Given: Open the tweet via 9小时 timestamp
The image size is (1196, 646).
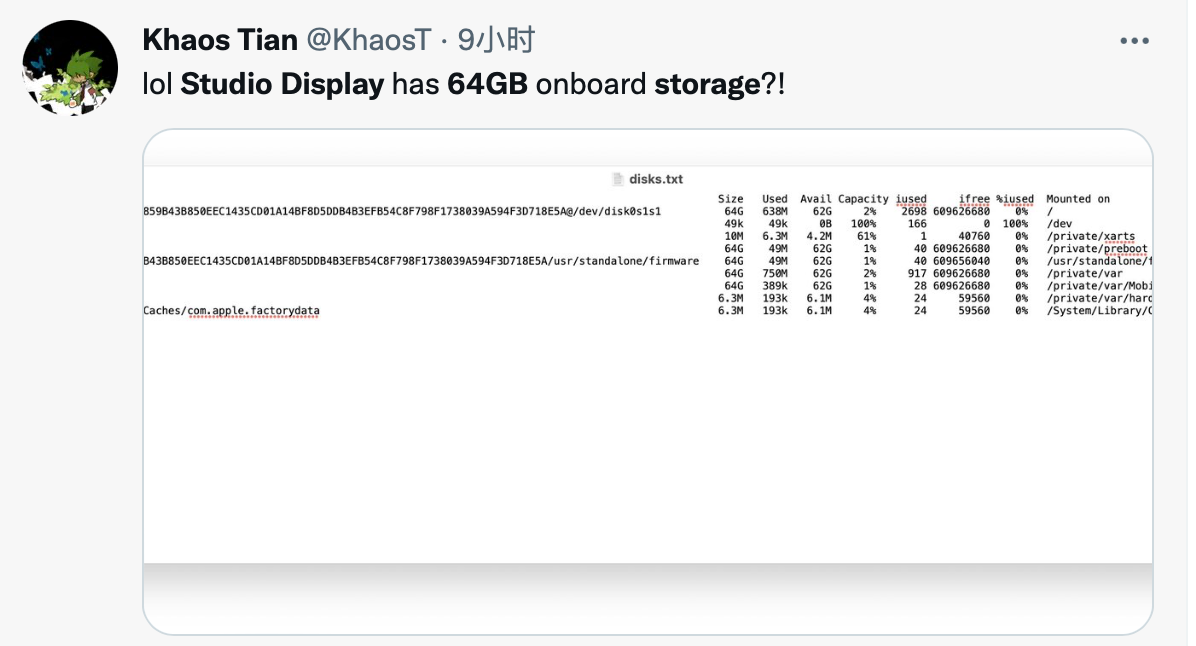Looking at the screenshot, I should 496,40.
